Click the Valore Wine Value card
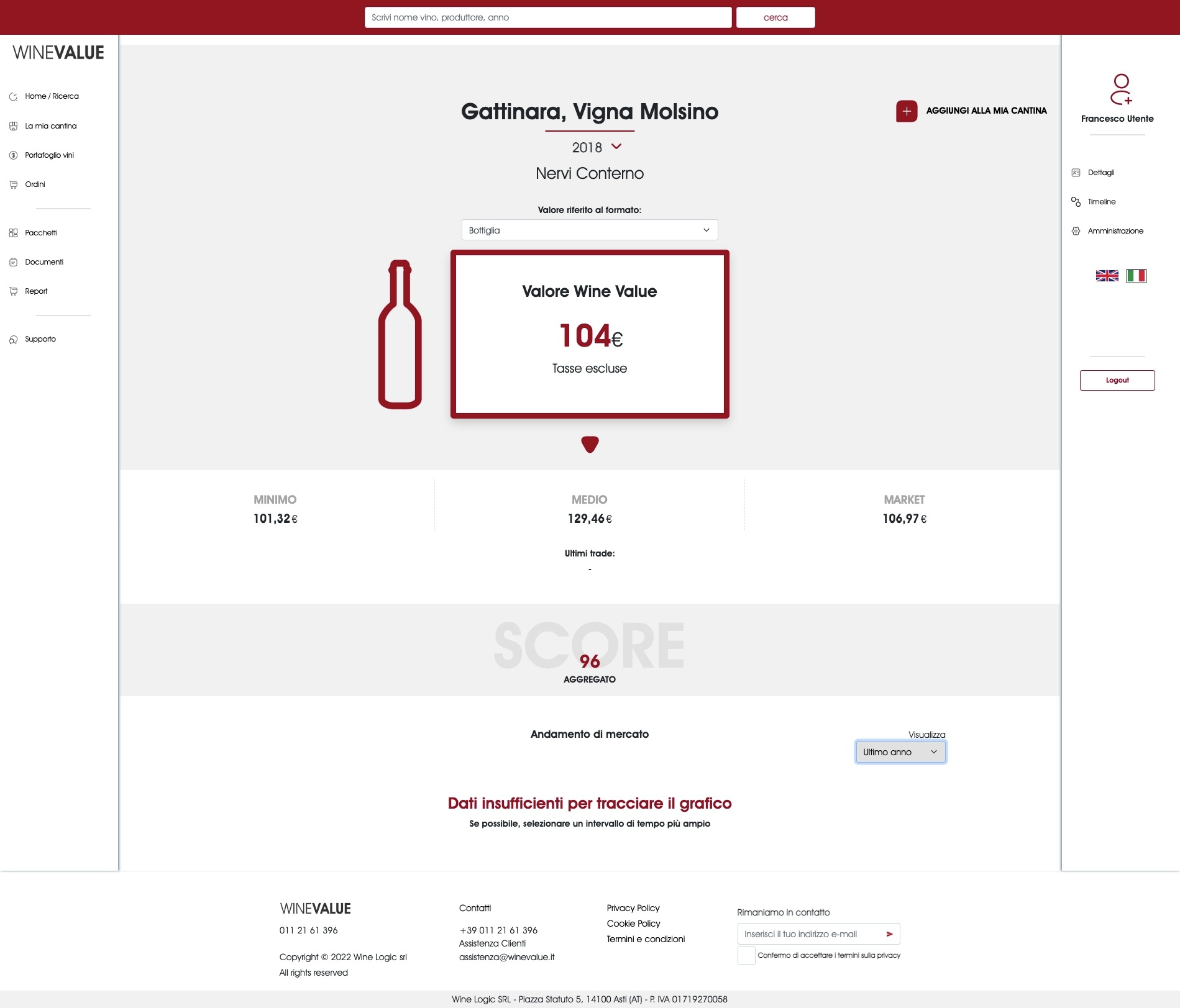Viewport: 1180px width, 1008px height. (x=590, y=334)
